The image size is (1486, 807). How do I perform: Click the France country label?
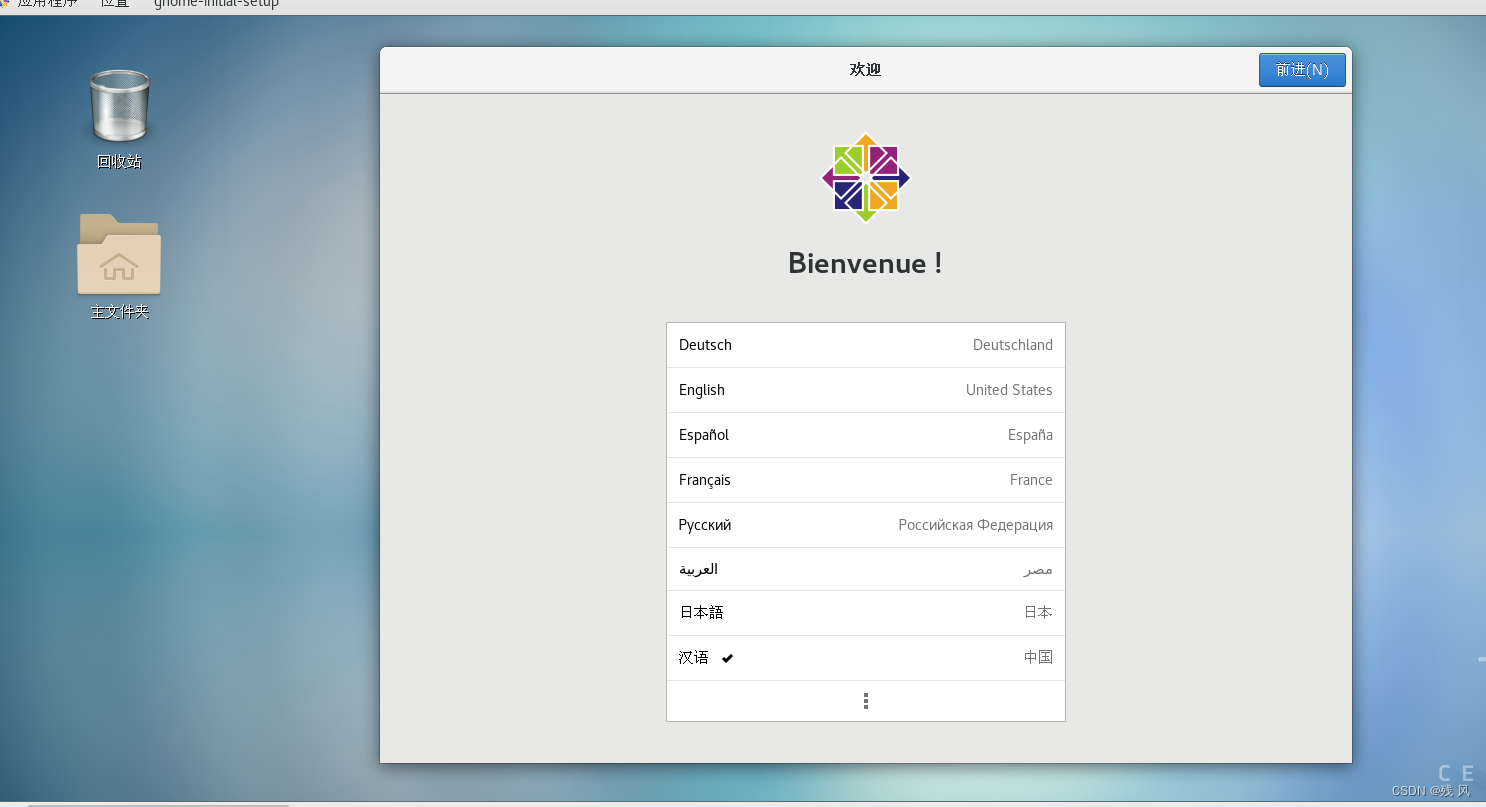click(x=1031, y=480)
